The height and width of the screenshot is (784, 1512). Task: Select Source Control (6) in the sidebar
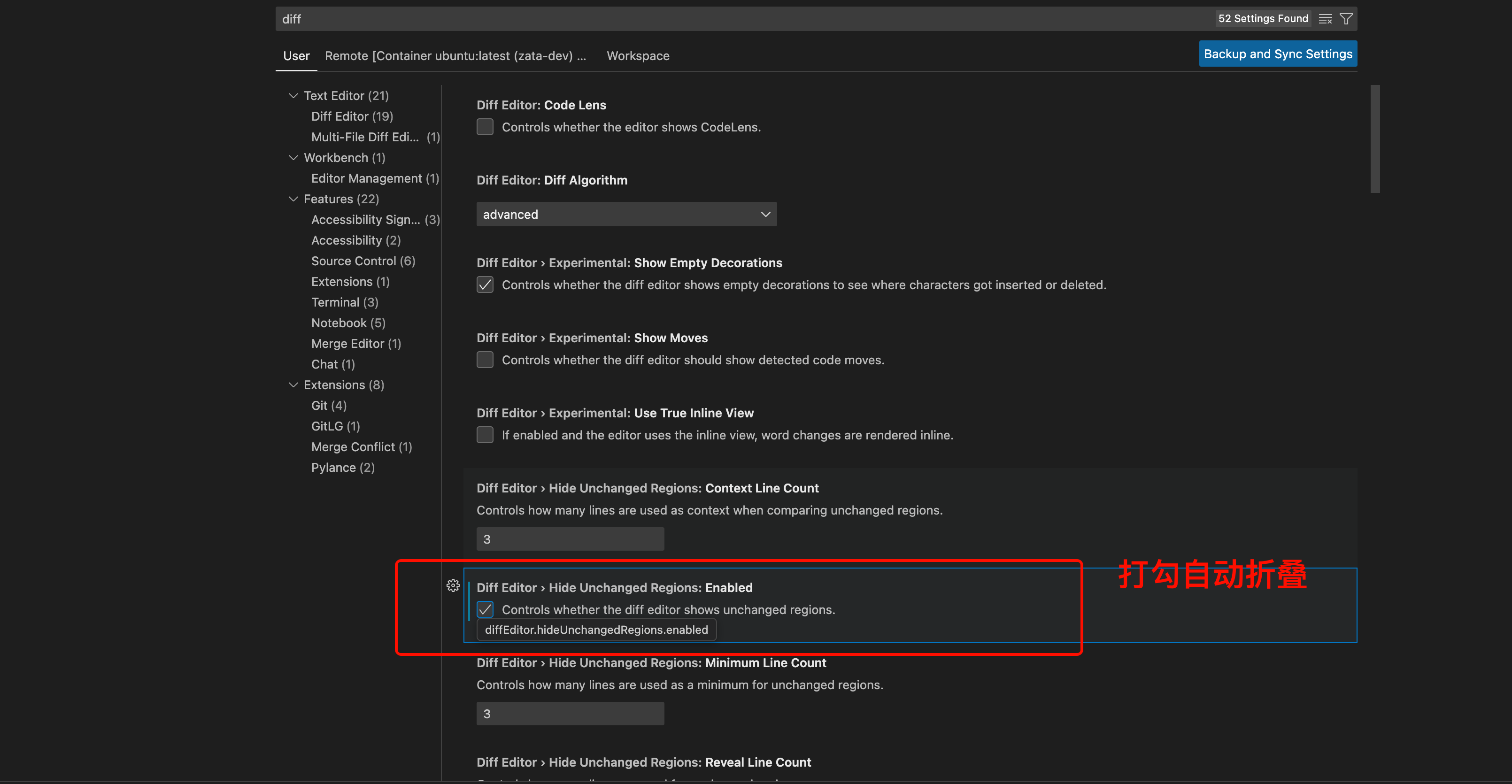(x=363, y=261)
